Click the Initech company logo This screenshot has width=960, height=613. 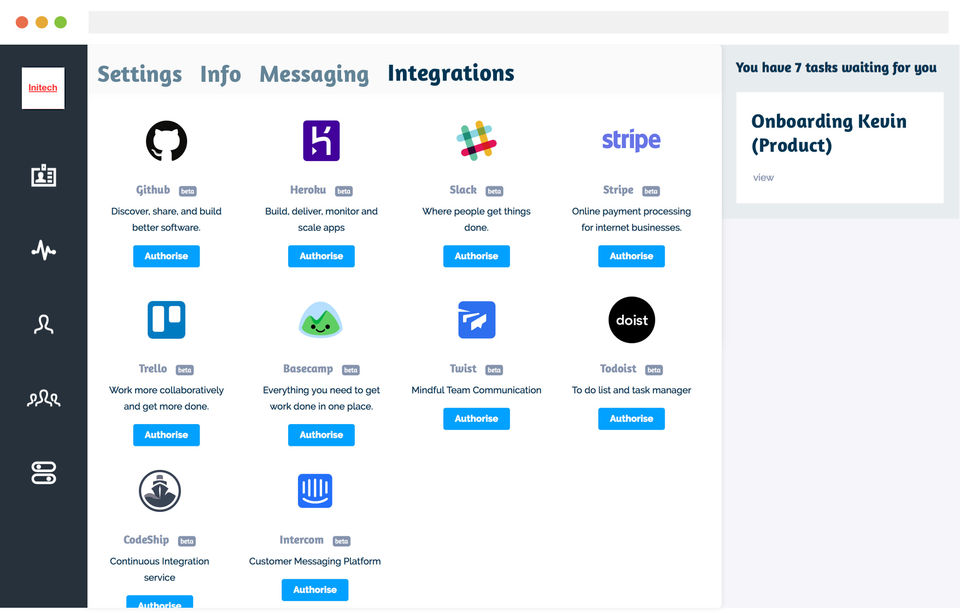point(43,88)
